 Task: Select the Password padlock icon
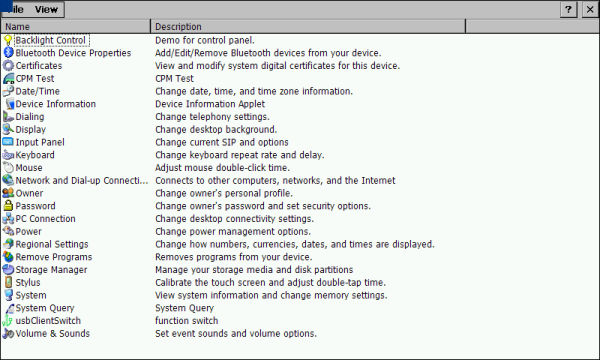8,206
